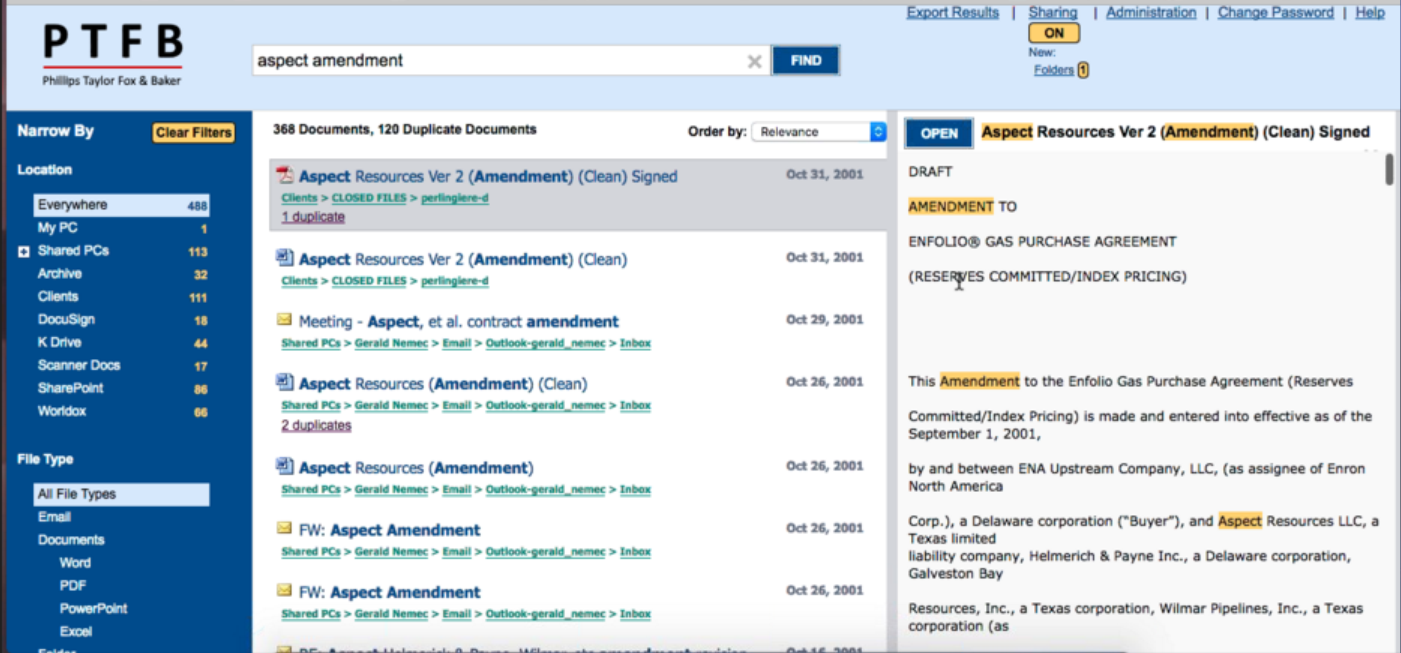Open Export Results in top menu
The image size is (1401, 653).
click(x=952, y=13)
